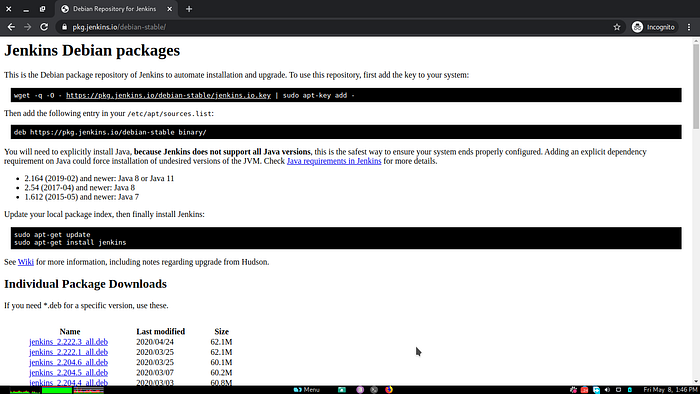Click the Individual Package Downloads heading
The height and width of the screenshot is (394, 700).
(85, 284)
